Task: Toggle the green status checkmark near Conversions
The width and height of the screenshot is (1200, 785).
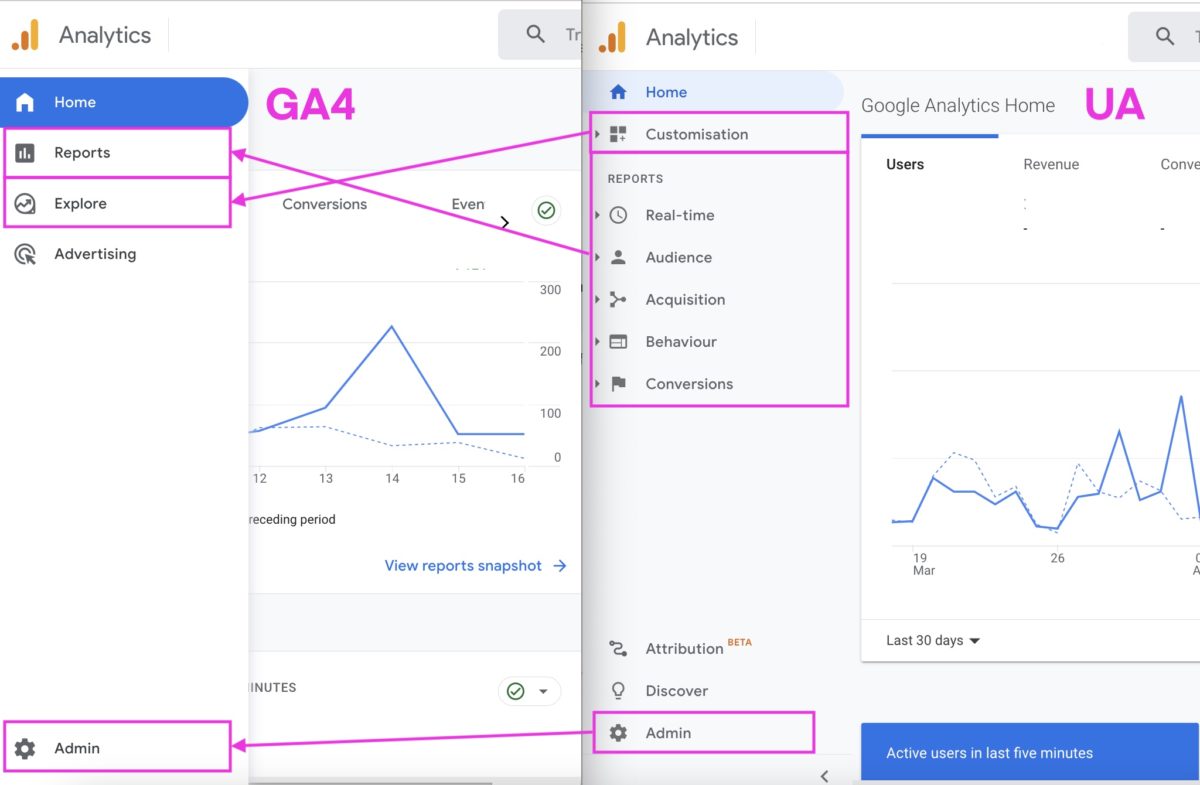Action: [x=546, y=211]
